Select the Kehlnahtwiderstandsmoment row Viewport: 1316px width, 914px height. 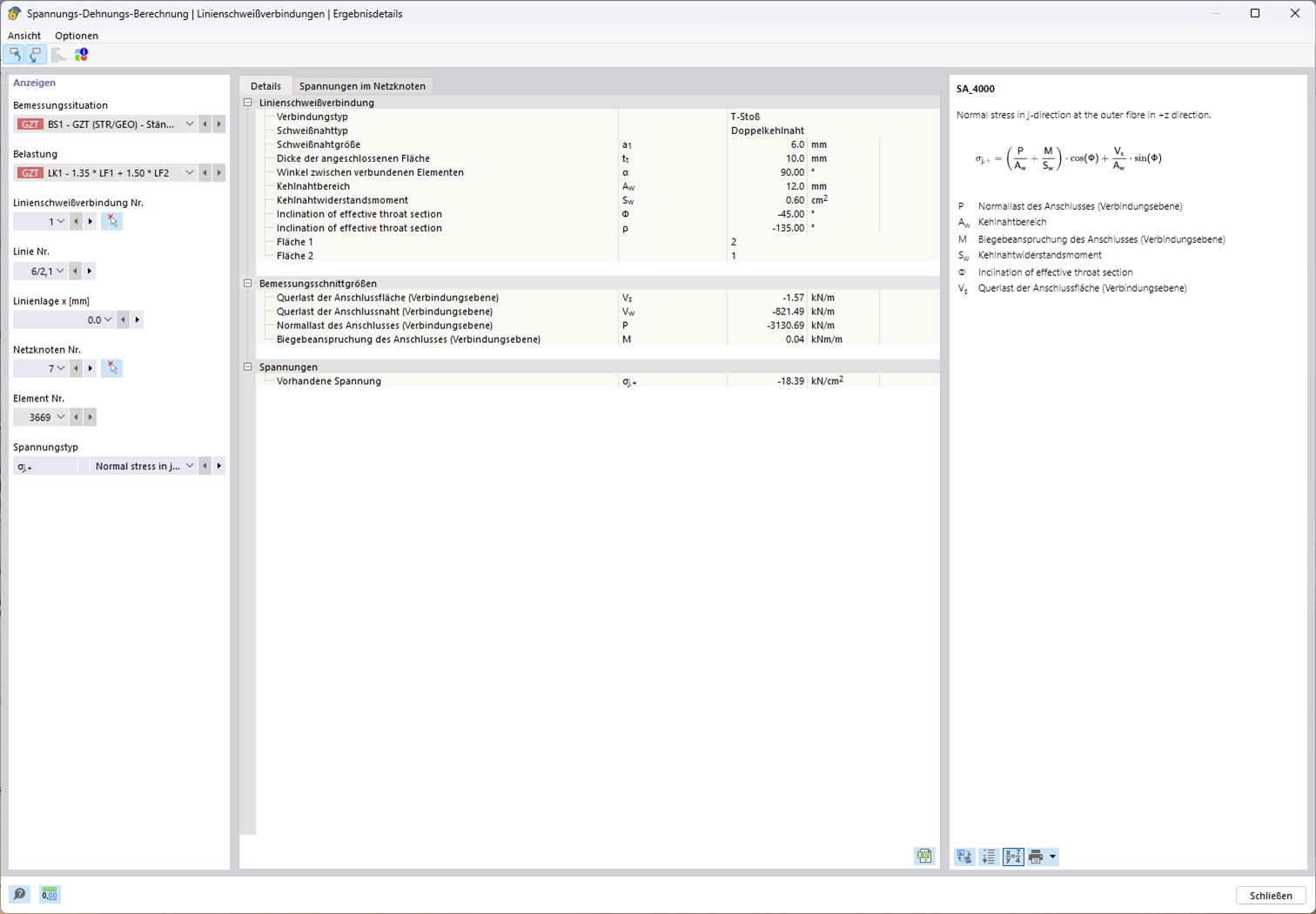click(598, 200)
